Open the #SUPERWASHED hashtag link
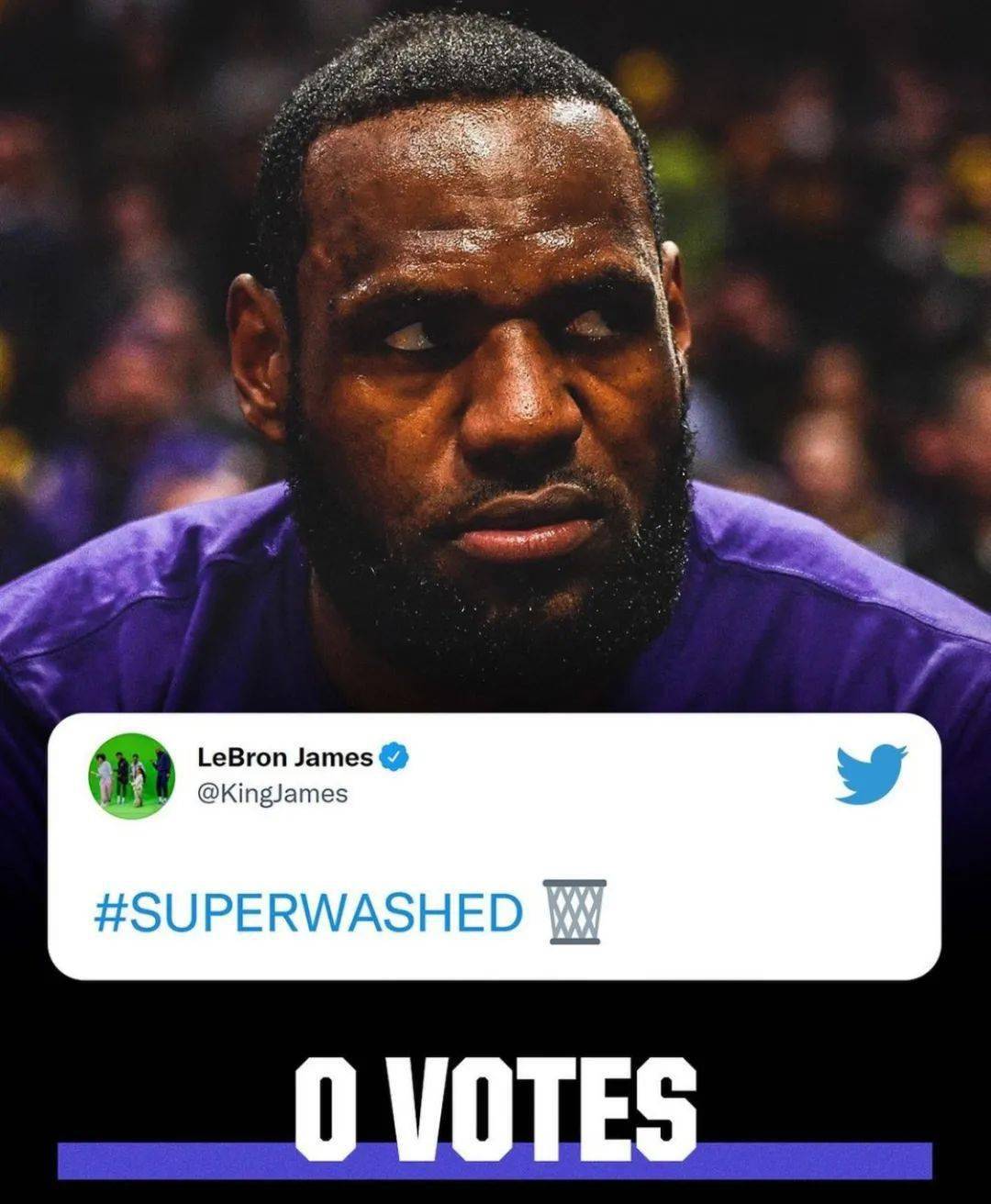991x1204 pixels. click(308, 912)
